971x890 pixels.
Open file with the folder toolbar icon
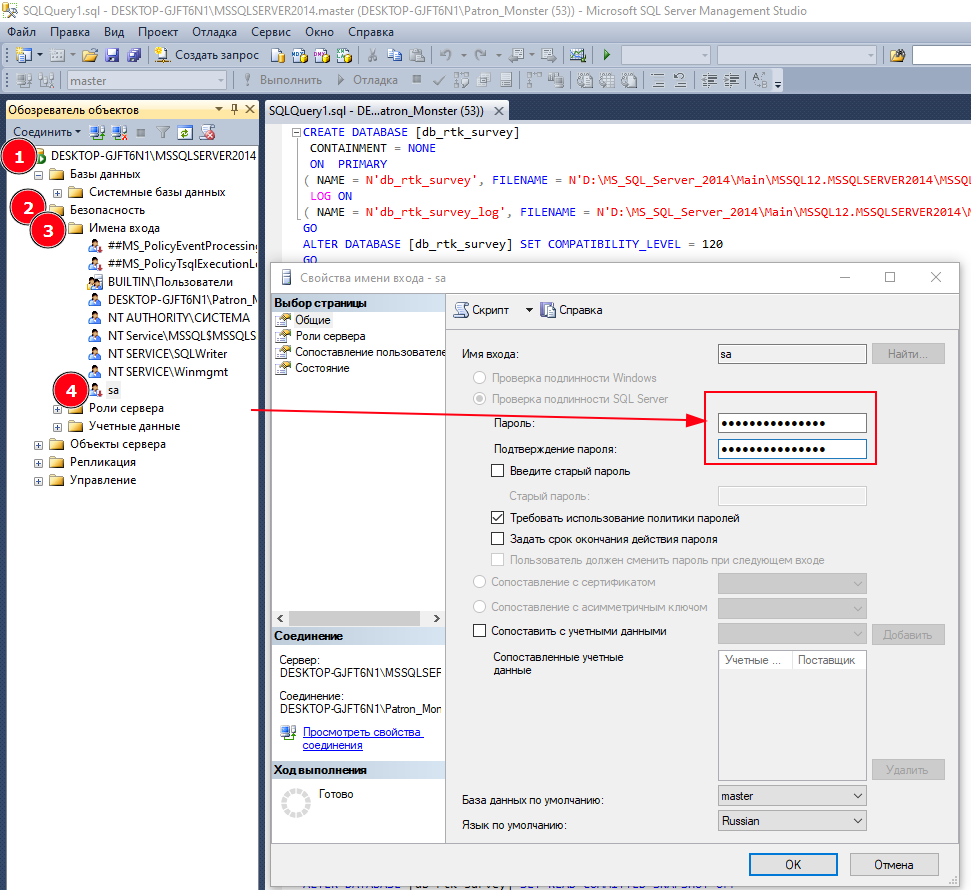90,55
